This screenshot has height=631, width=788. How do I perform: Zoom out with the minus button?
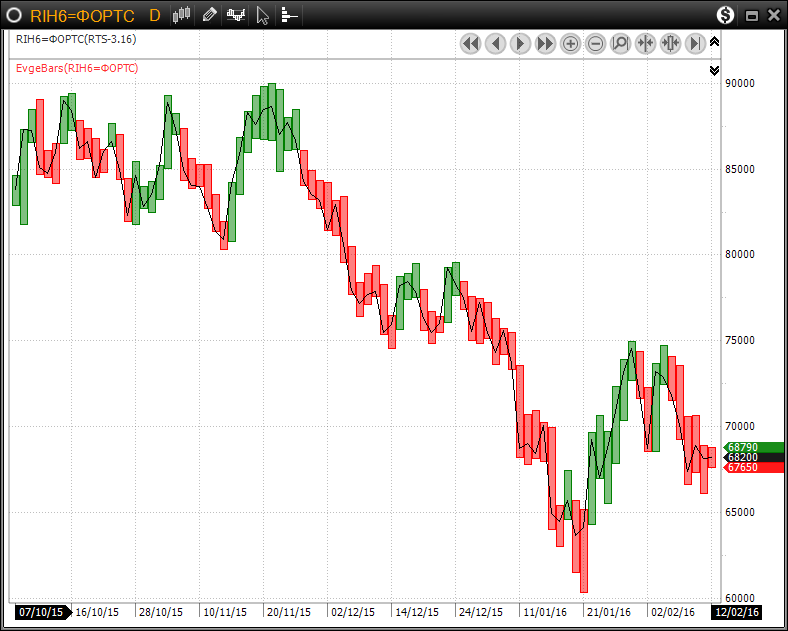click(595, 43)
